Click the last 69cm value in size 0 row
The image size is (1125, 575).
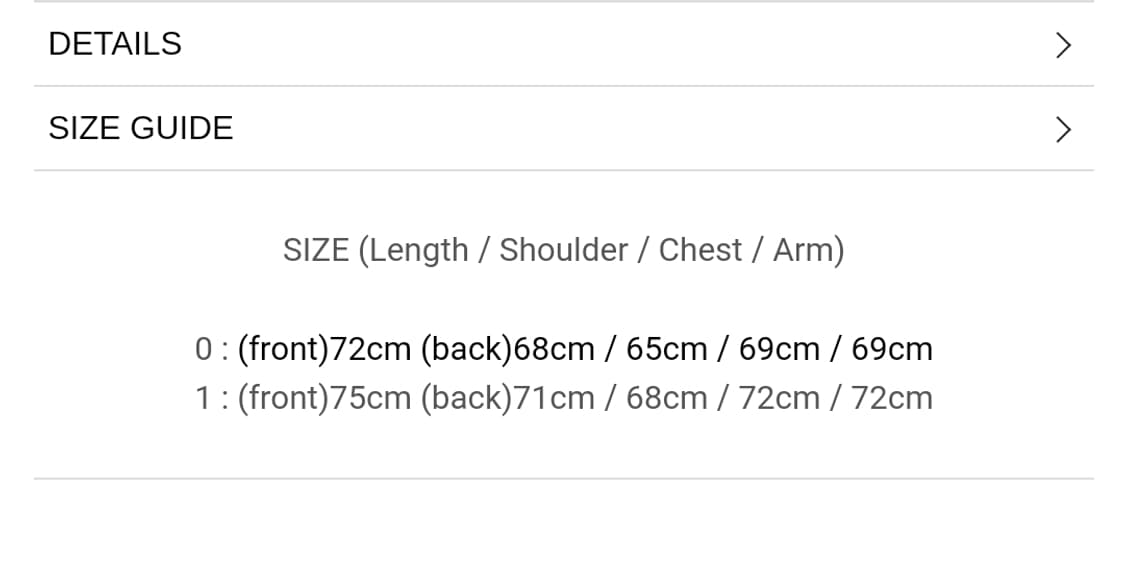pyautogui.click(x=892, y=349)
